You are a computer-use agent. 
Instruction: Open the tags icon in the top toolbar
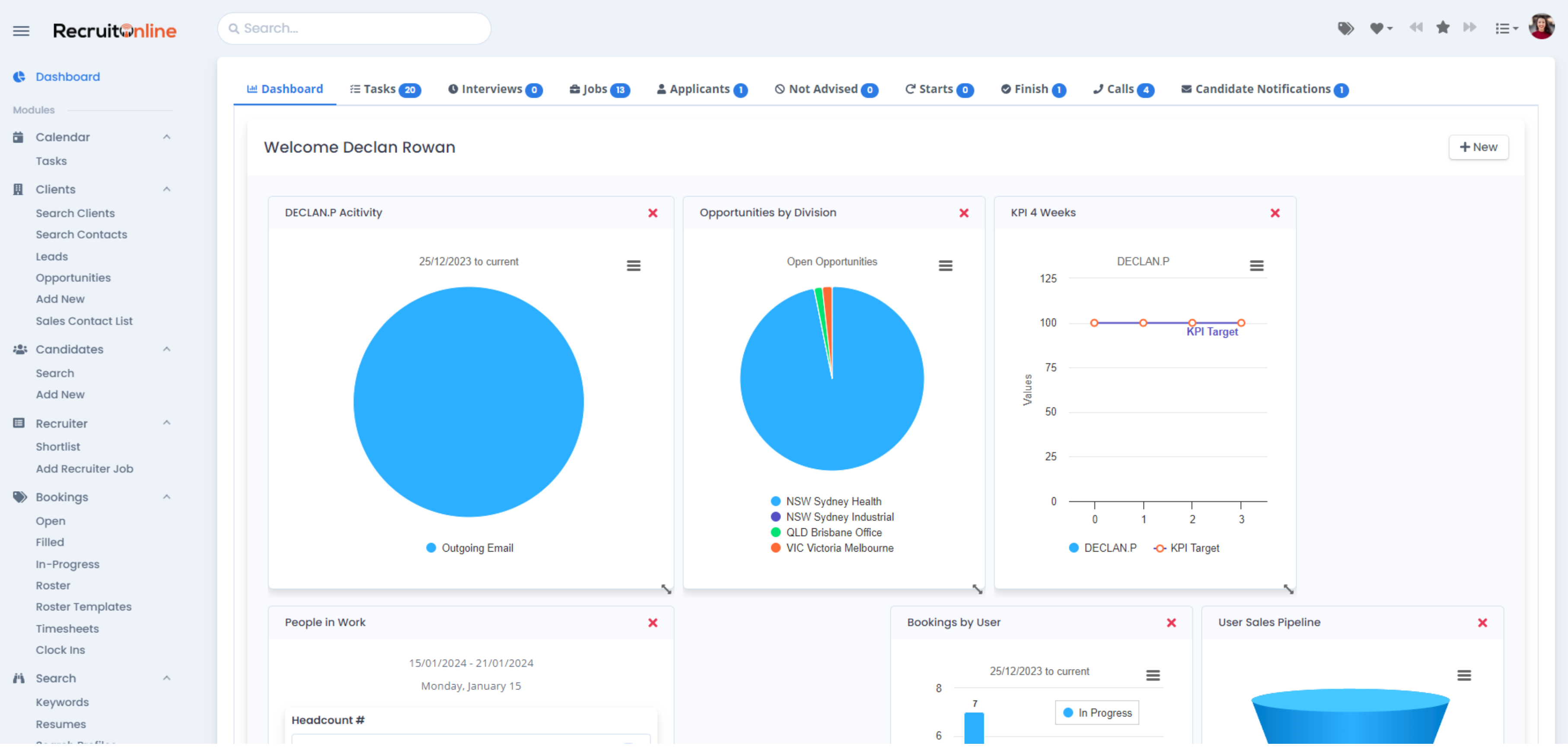point(1346,28)
